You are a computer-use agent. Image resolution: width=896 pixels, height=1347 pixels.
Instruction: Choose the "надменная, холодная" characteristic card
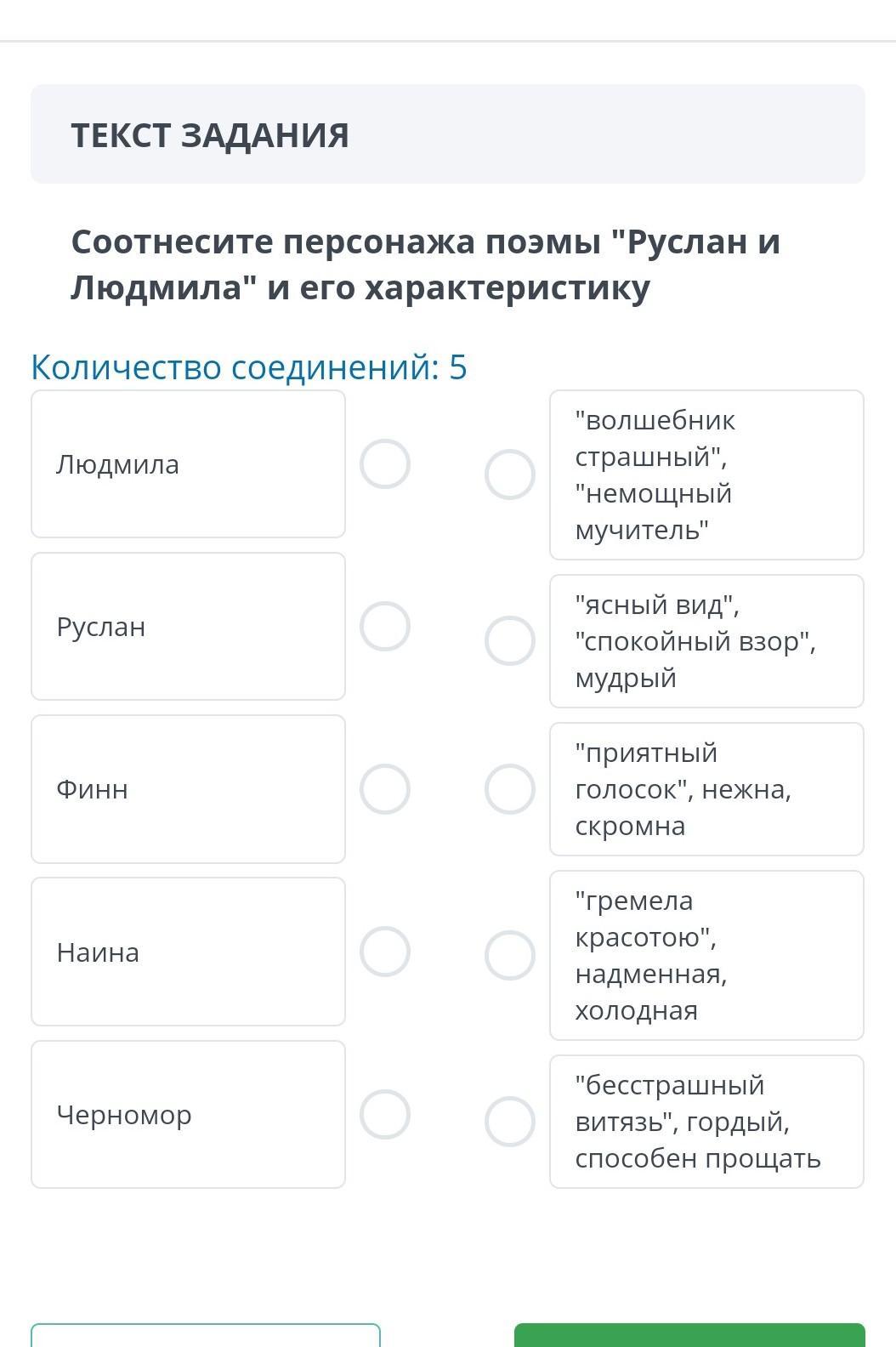tap(706, 956)
